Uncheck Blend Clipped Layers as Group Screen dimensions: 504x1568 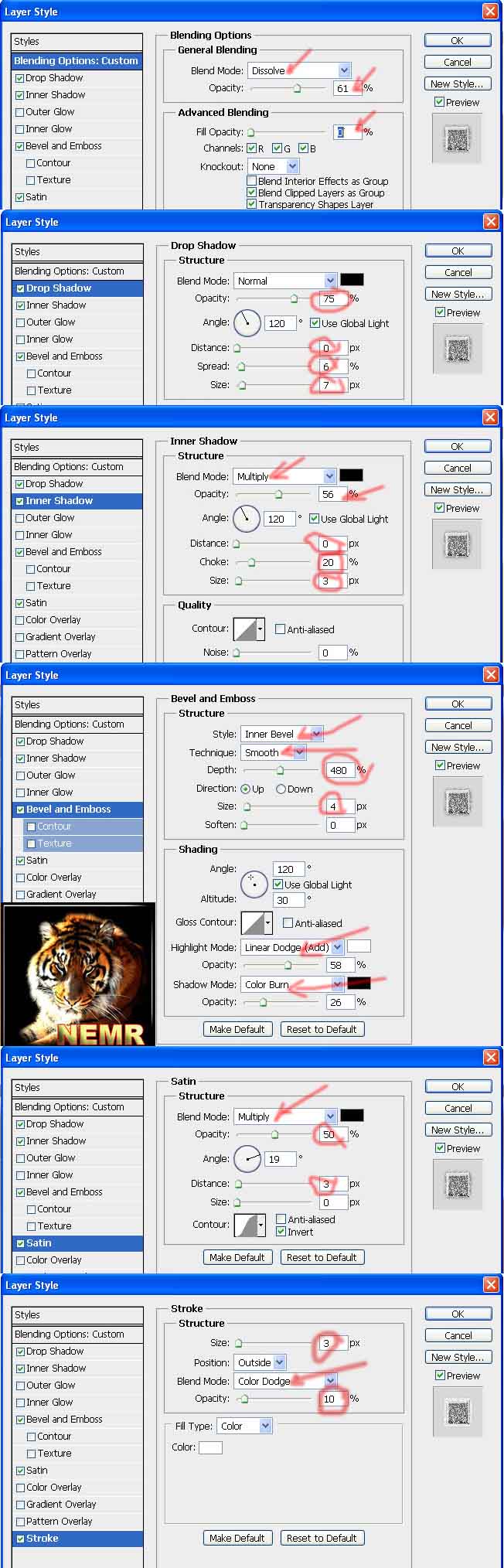(x=251, y=193)
